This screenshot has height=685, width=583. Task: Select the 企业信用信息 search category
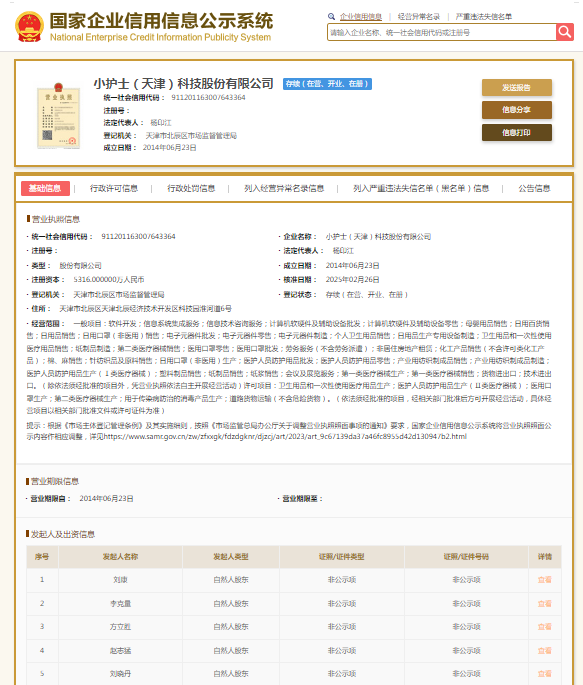click(361, 17)
